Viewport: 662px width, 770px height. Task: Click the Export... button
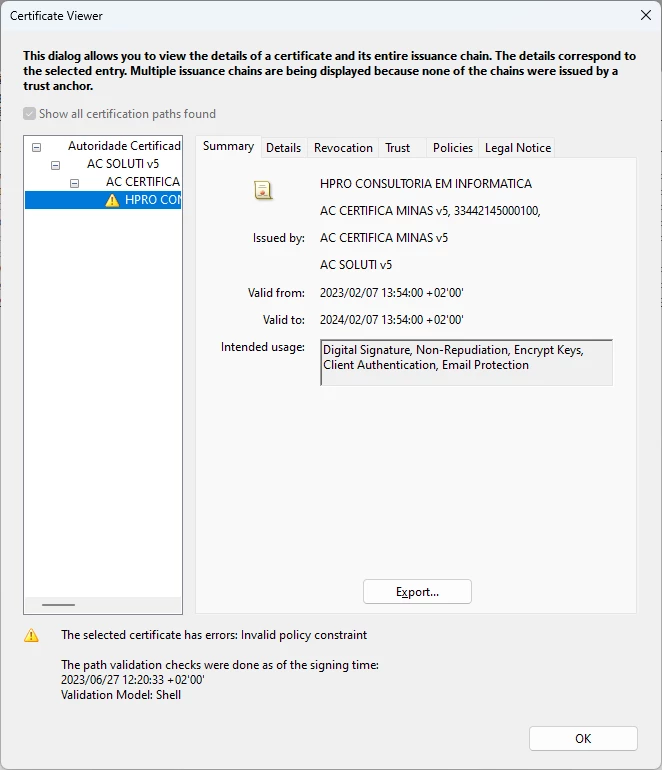click(x=417, y=592)
